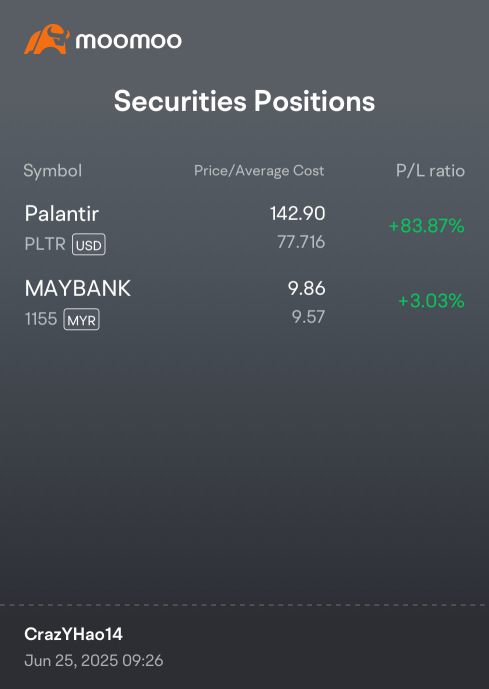Click the +83.87% profit ratio

click(x=427, y=226)
